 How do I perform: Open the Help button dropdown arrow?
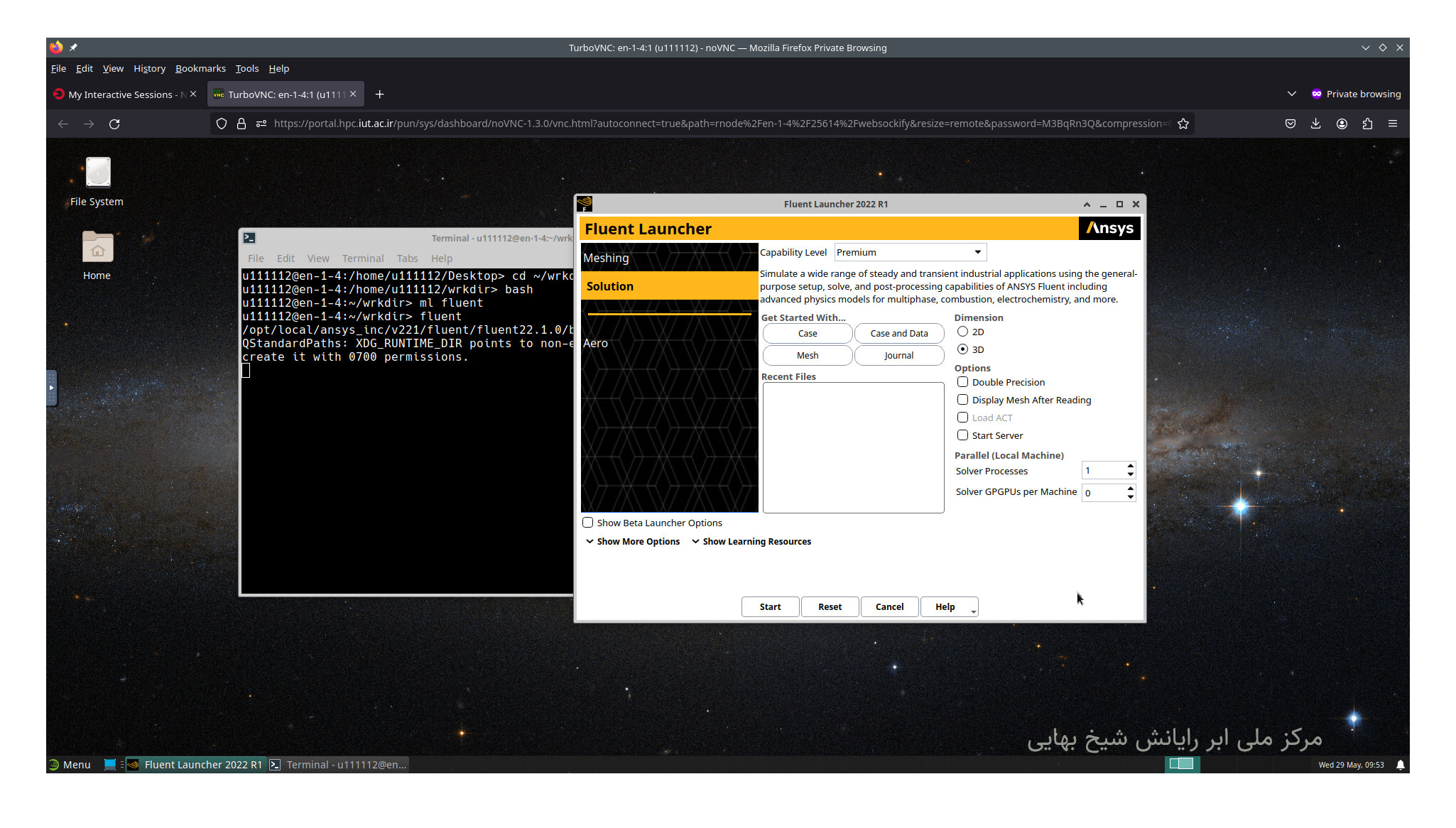click(974, 611)
